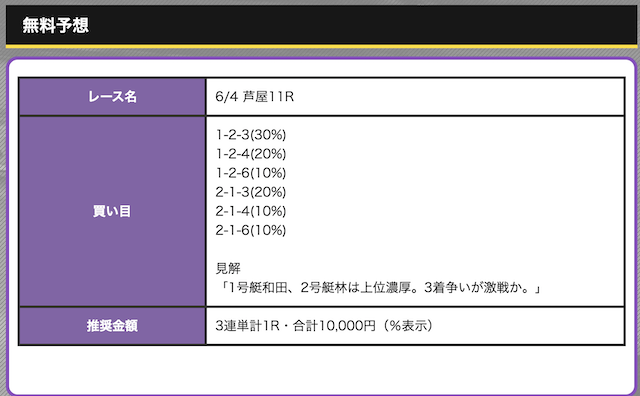Click the 3連単計1R・合計10,000円 amount text
Viewport: 640px width, 396px height.
click(295, 326)
